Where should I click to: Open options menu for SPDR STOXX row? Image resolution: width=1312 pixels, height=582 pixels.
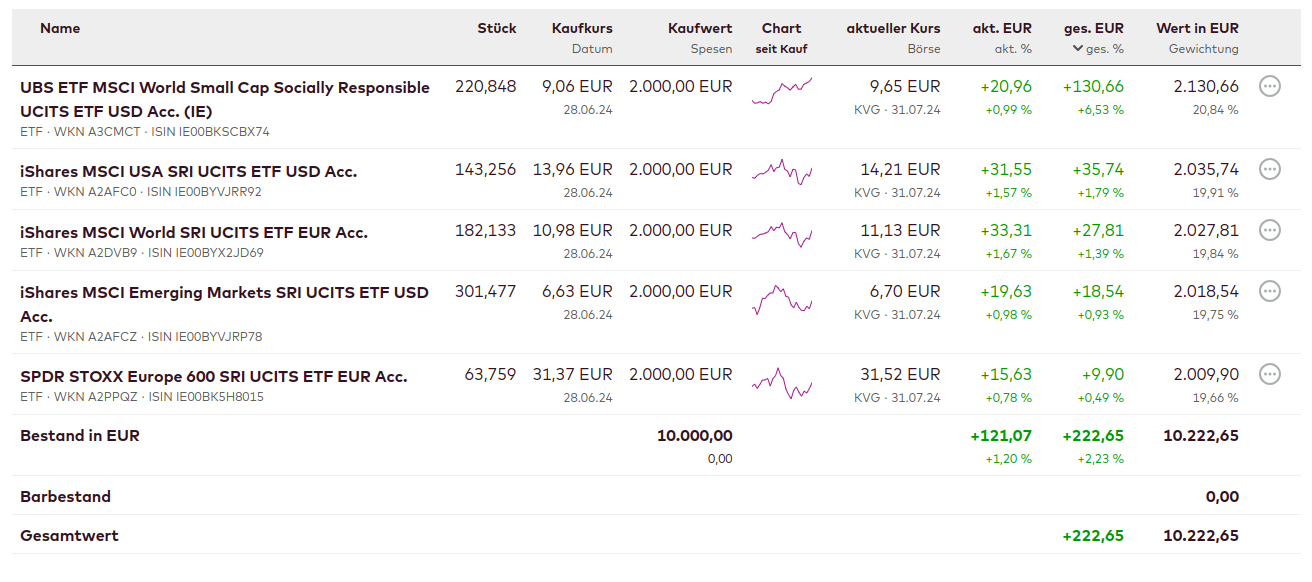(x=1269, y=374)
